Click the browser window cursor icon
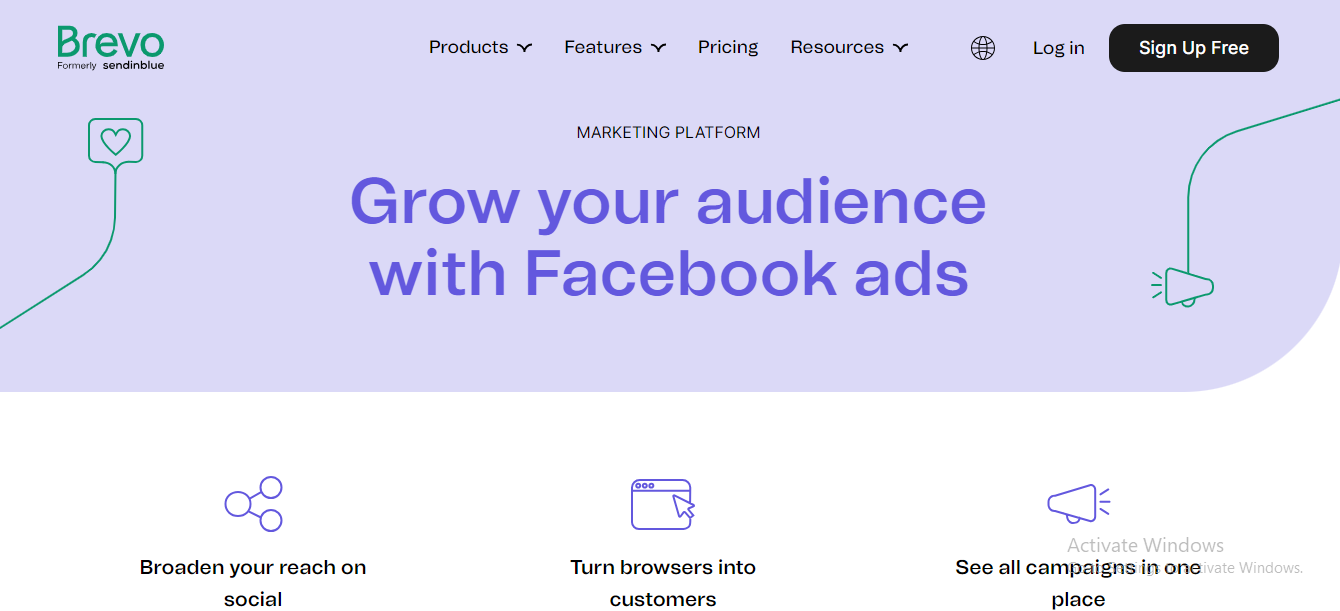Image resolution: width=1340 pixels, height=611 pixels. tap(663, 504)
